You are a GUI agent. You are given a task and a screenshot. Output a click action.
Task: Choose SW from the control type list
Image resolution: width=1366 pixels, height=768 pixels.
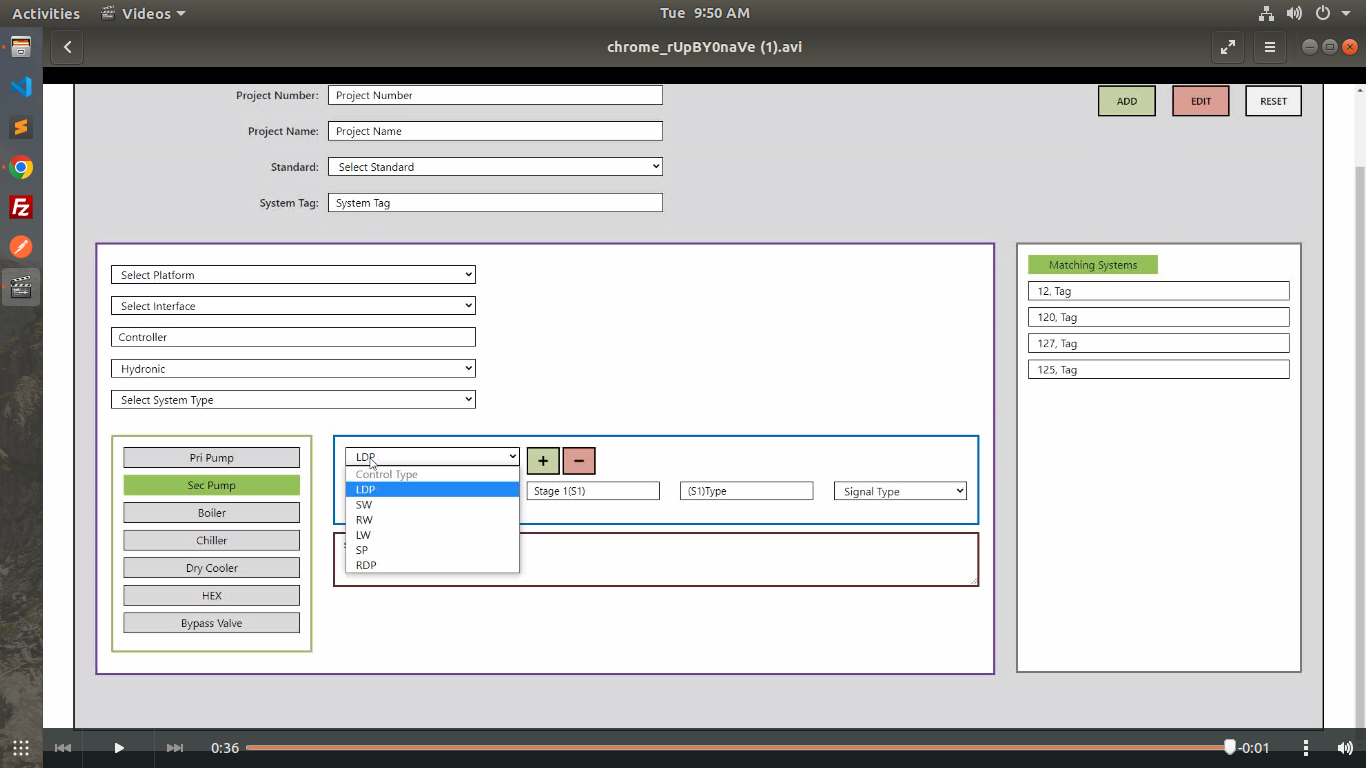(x=364, y=505)
